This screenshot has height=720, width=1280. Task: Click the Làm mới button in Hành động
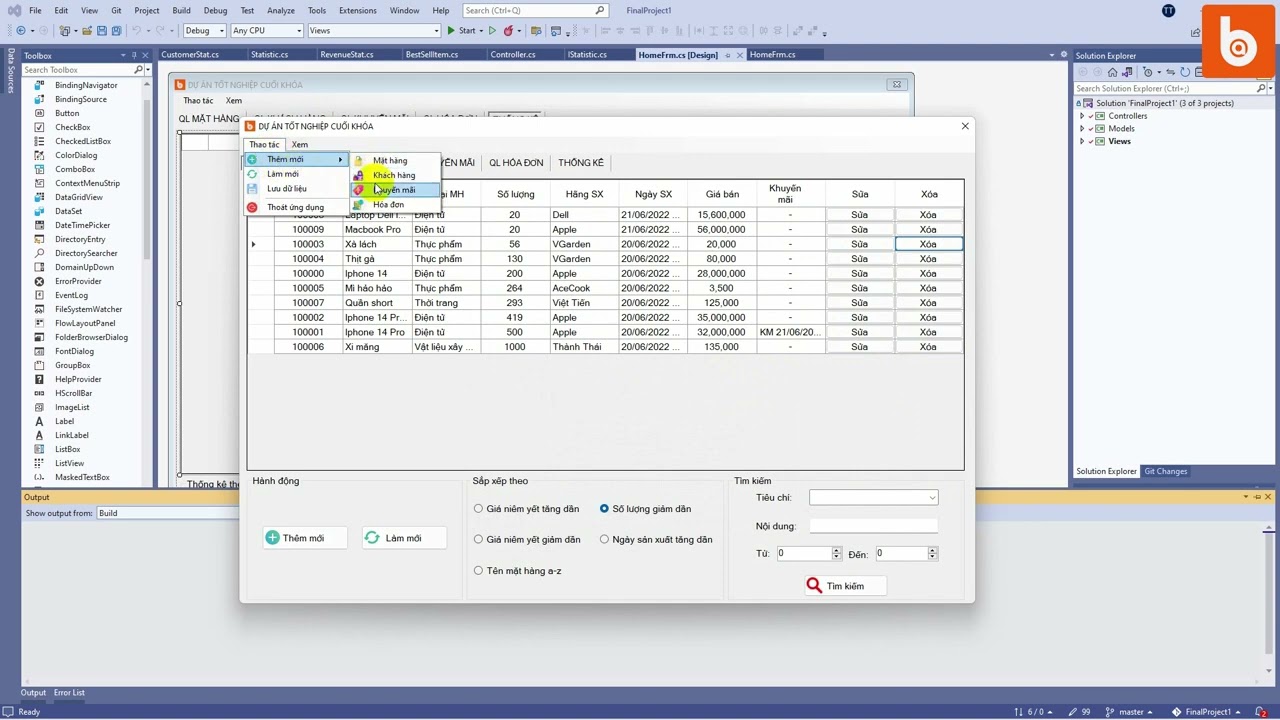click(x=393, y=538)
